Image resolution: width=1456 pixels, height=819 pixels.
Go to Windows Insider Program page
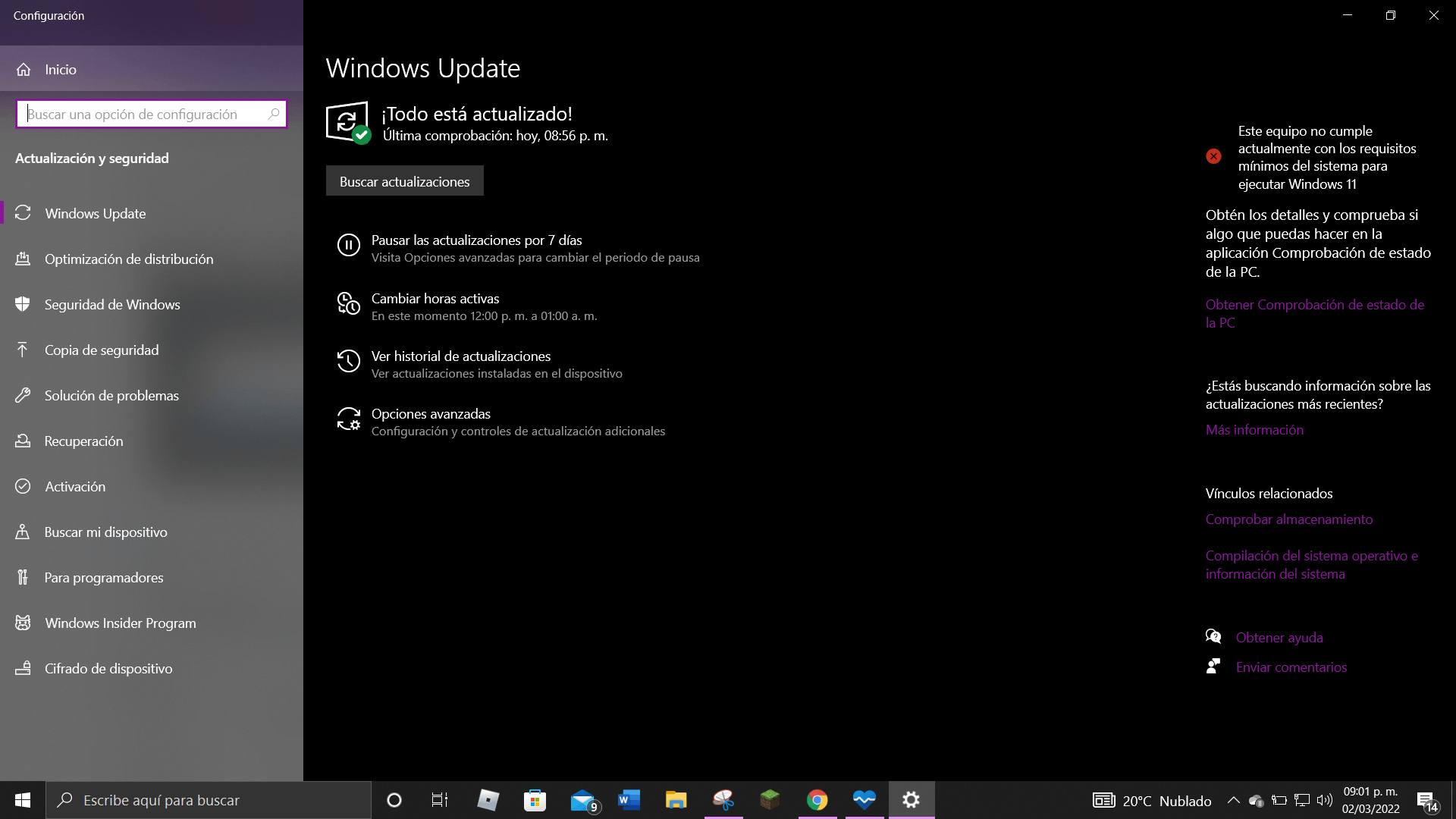coord(120,623)
